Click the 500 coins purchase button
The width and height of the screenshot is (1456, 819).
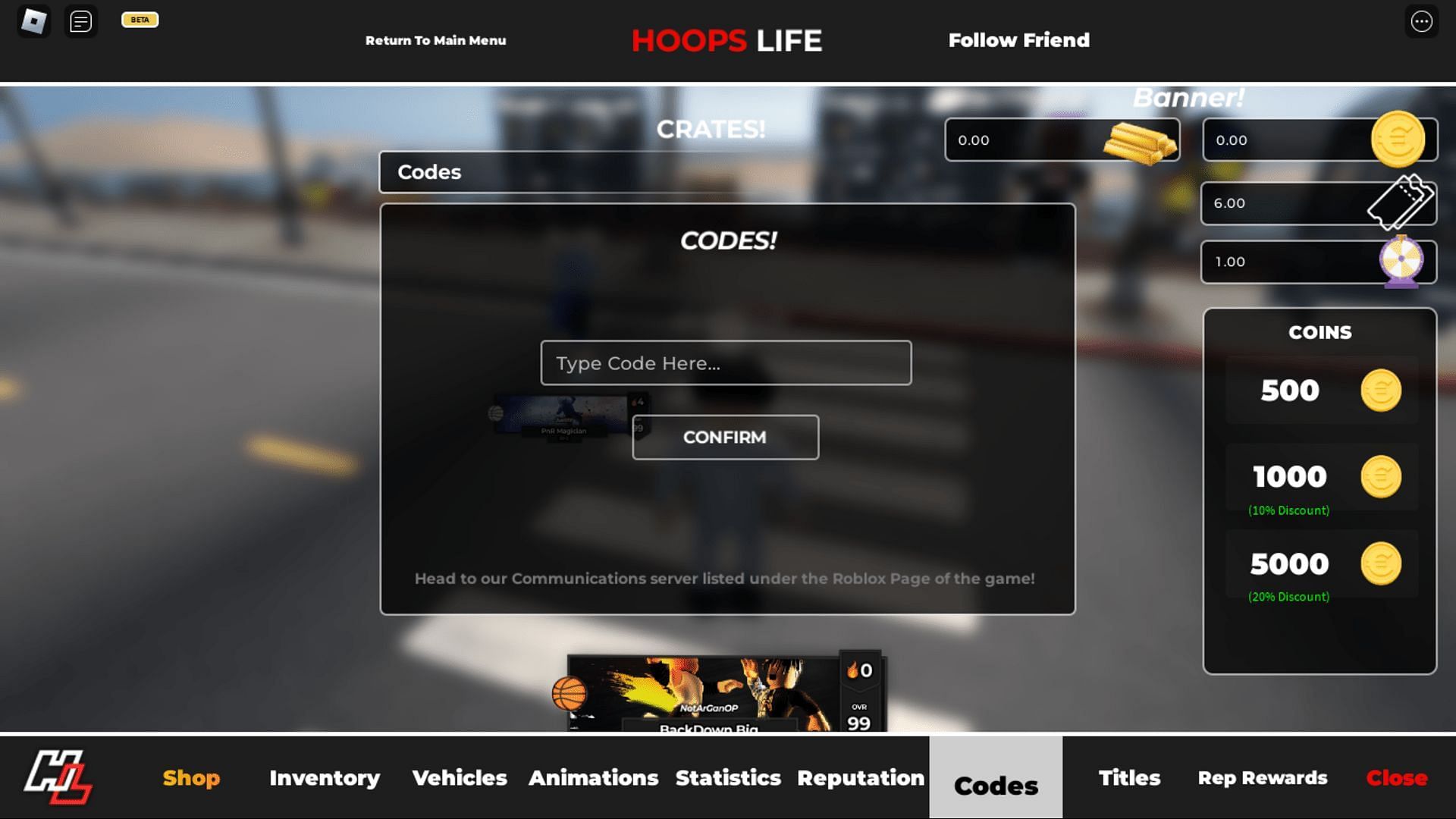1320,389
